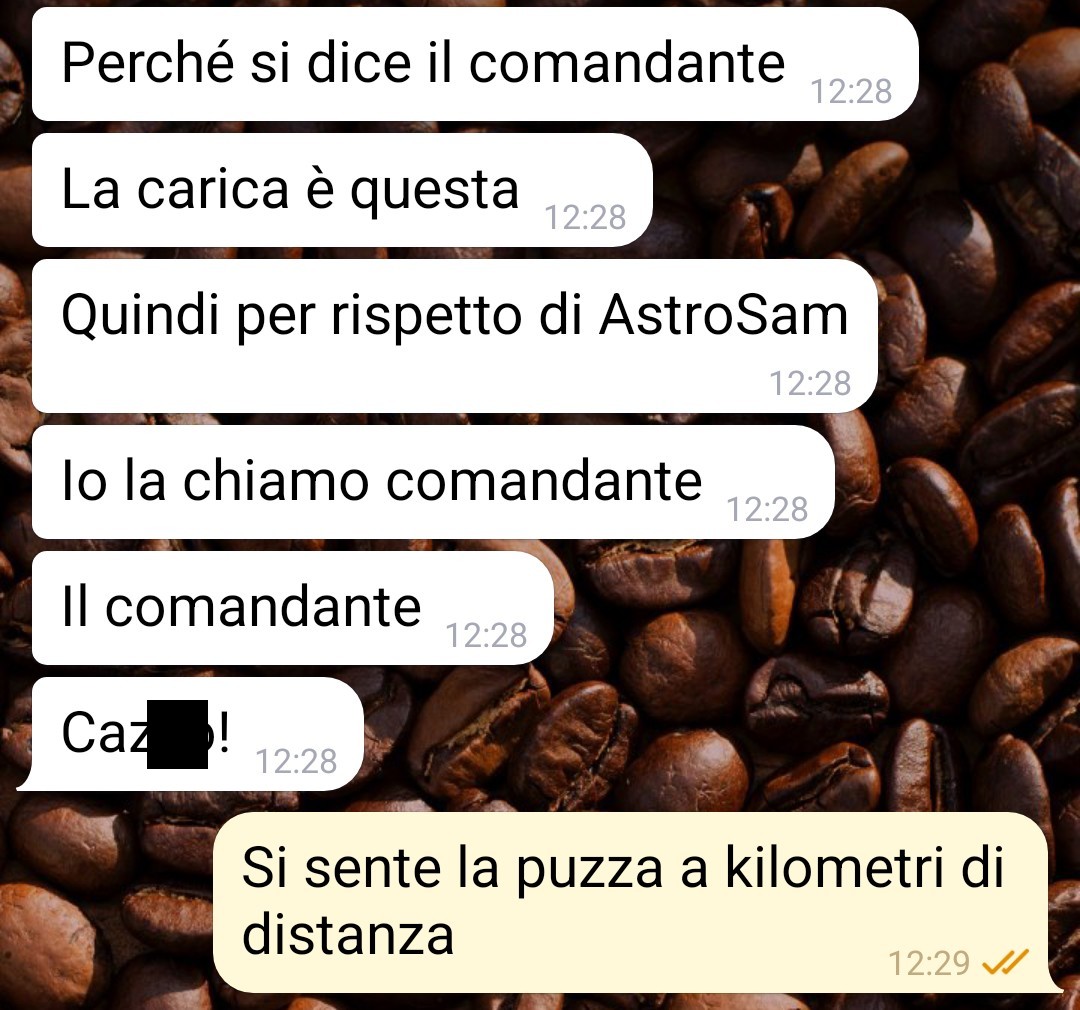Tap the black censor box on the last received message
Screen dimensions: 1080x1010
pos(178,734)
